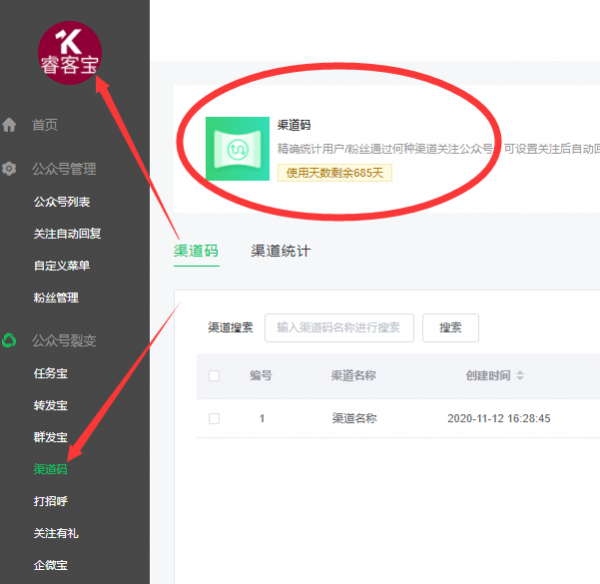The image size is (600, 584).
Task: Click the home icon beside 首页
Action: click(x=10, y=125)
